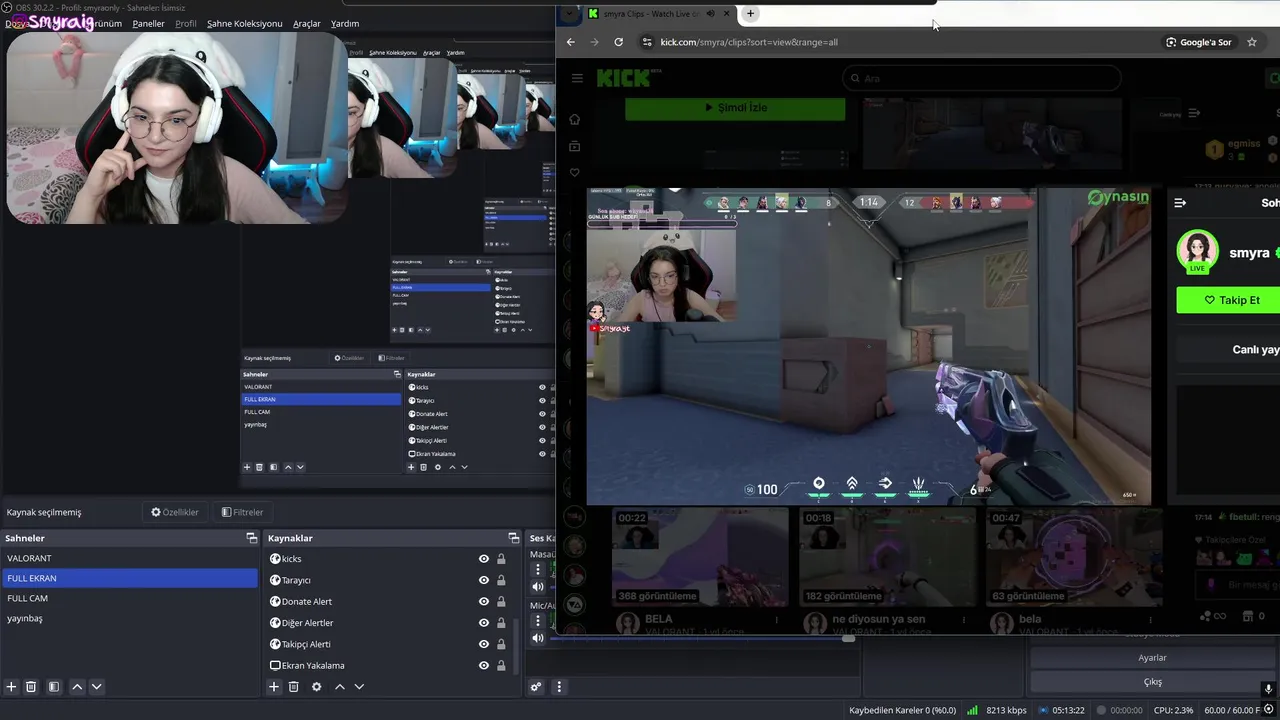Move source down in Kaynaklar toolbar
The image size is (1280, 720).
[x=360, y=687]
